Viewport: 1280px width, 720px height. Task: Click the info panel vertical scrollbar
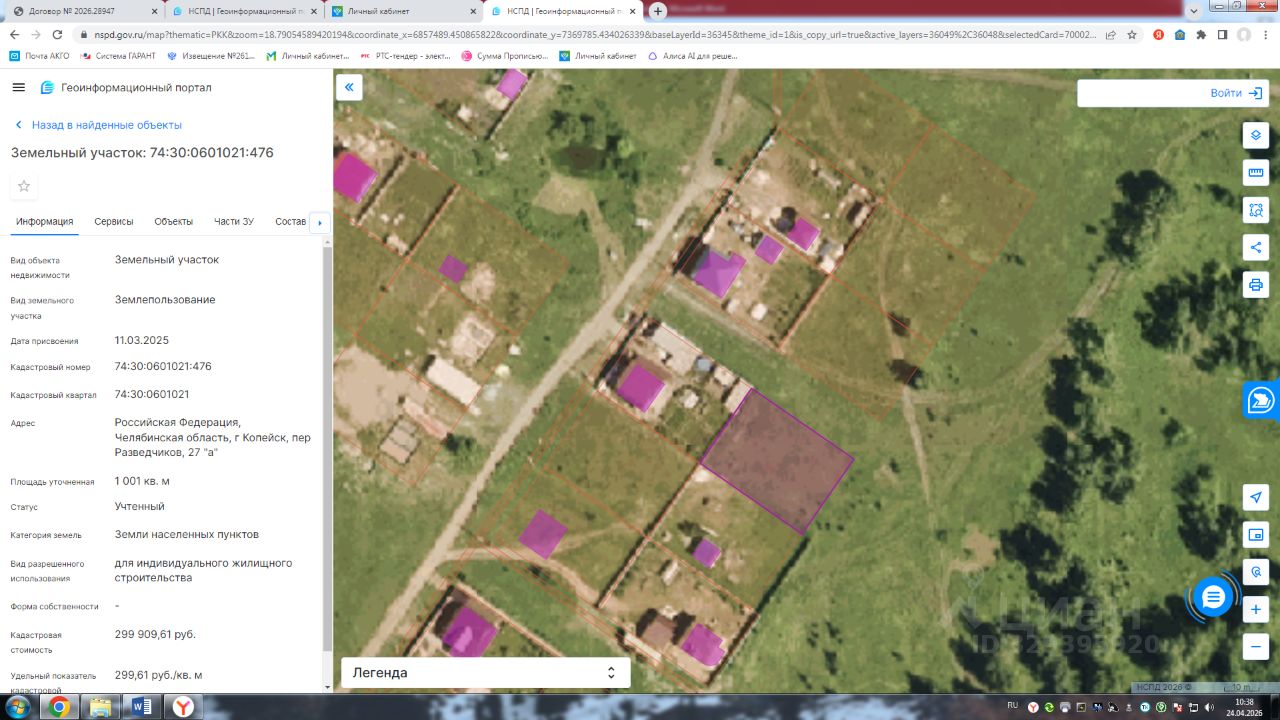tap(327, 445)
